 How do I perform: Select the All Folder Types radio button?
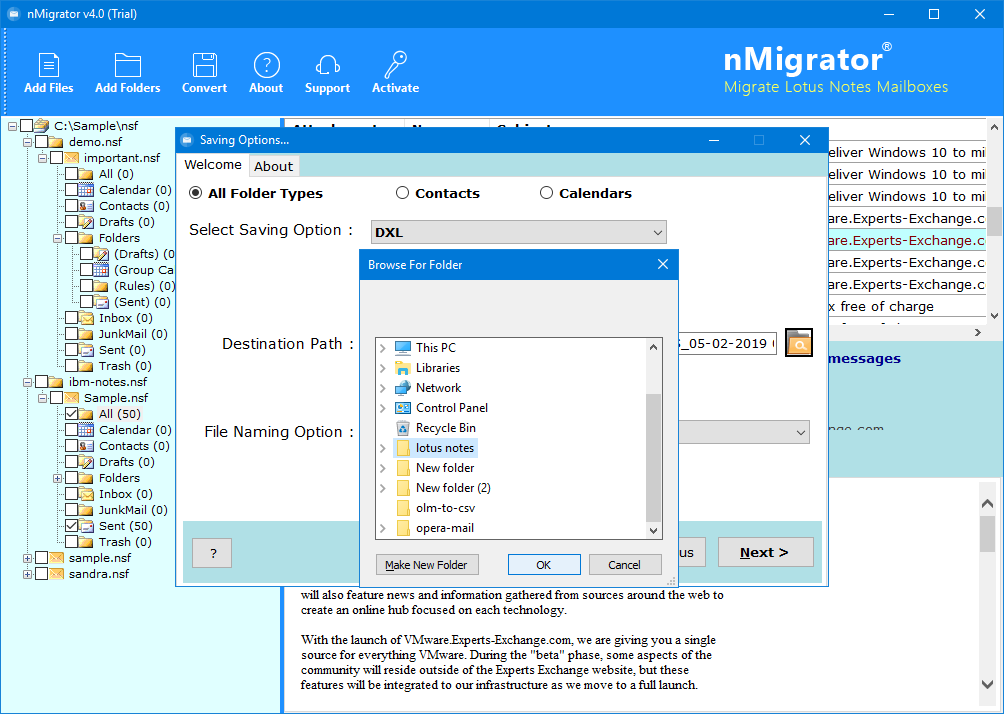(x=196, y=193)
